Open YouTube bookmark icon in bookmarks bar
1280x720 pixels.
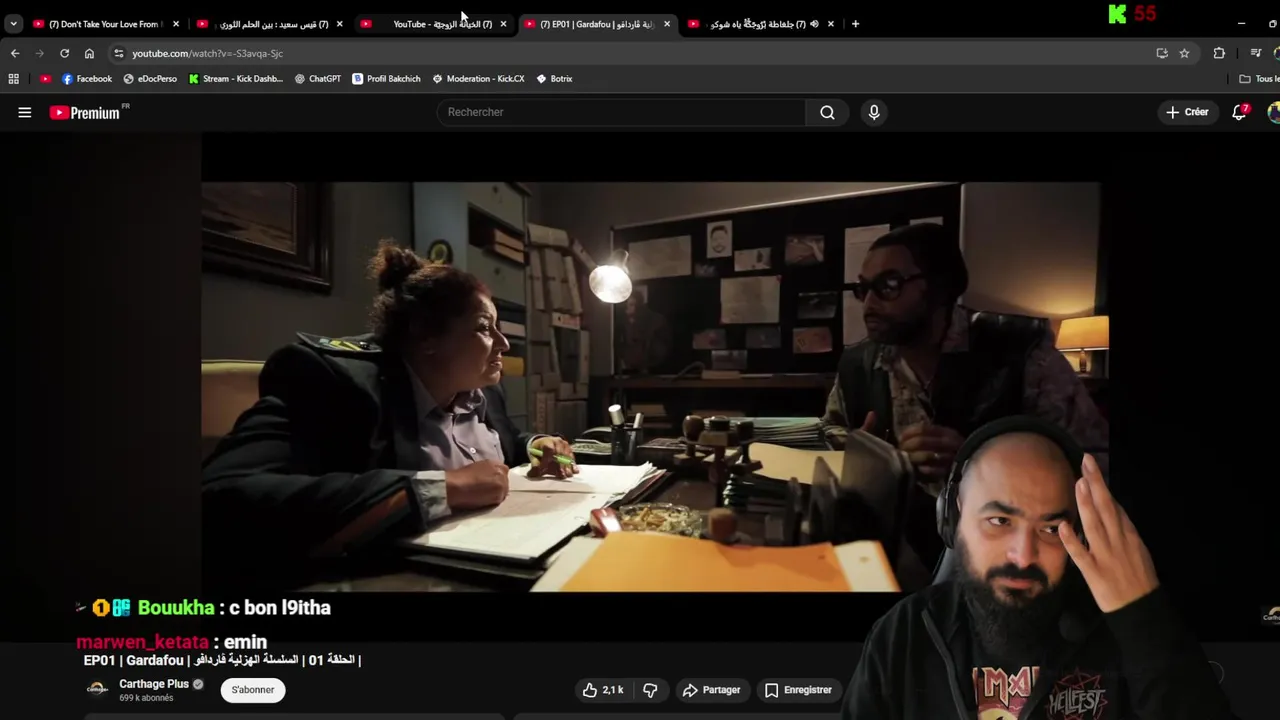45,79
